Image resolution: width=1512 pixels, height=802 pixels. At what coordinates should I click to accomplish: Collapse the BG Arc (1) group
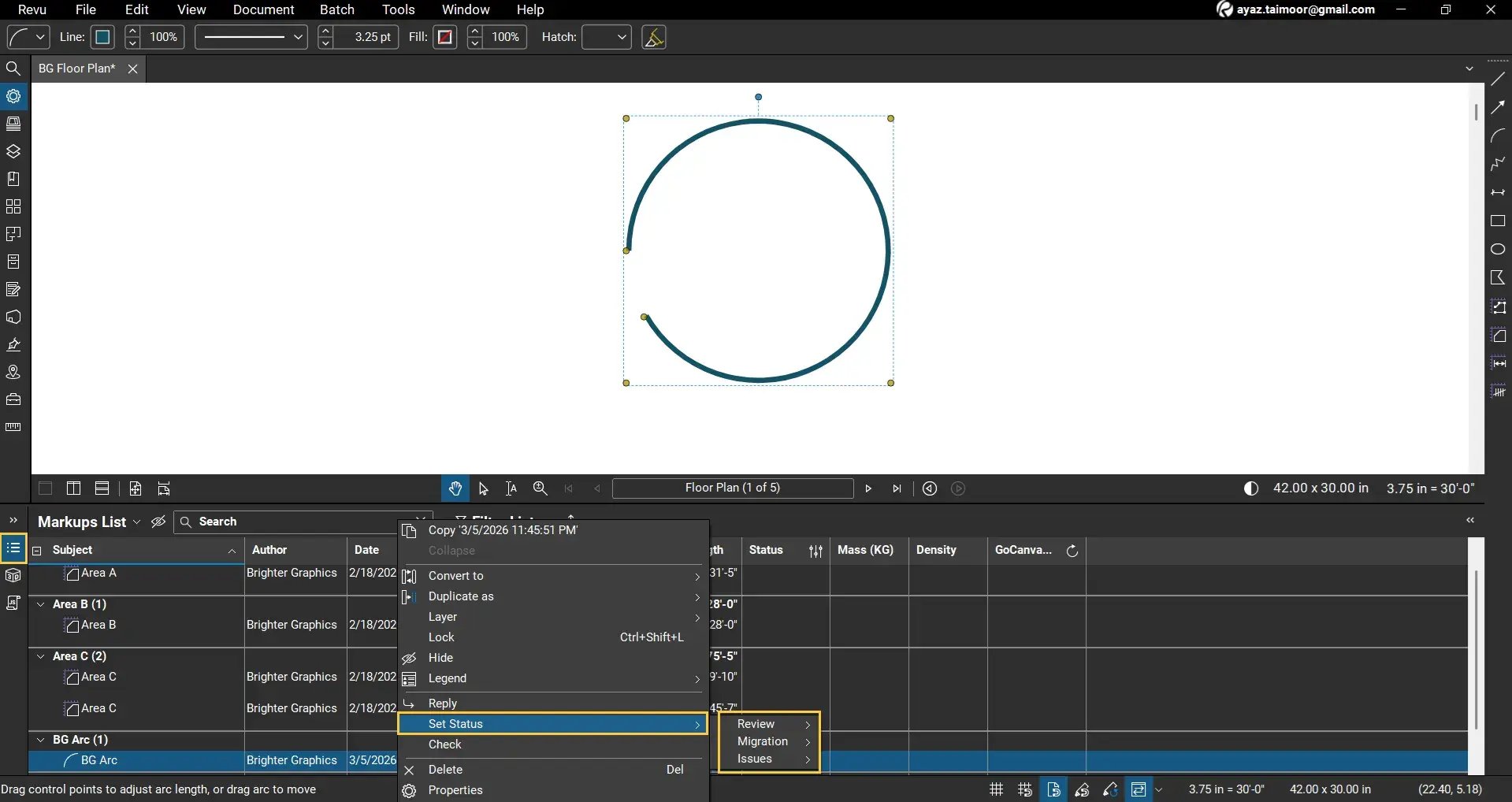click(x=40, y=740)
